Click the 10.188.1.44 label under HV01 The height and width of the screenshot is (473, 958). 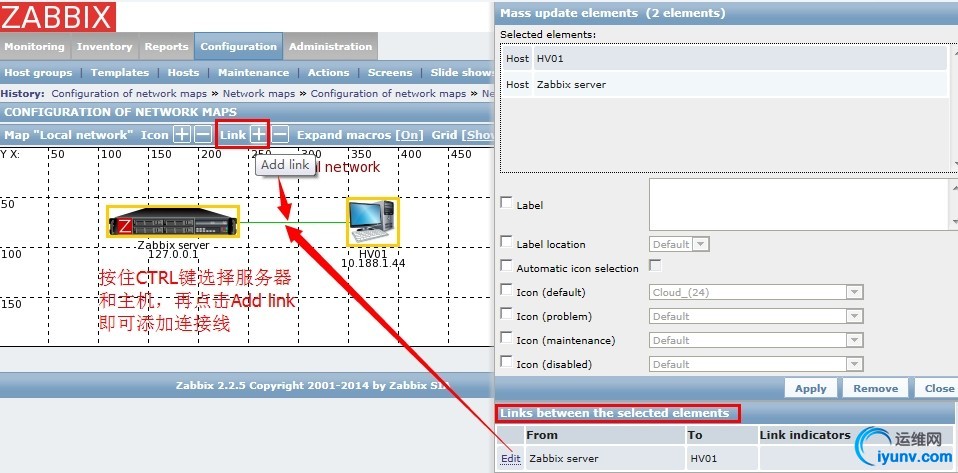373,263
